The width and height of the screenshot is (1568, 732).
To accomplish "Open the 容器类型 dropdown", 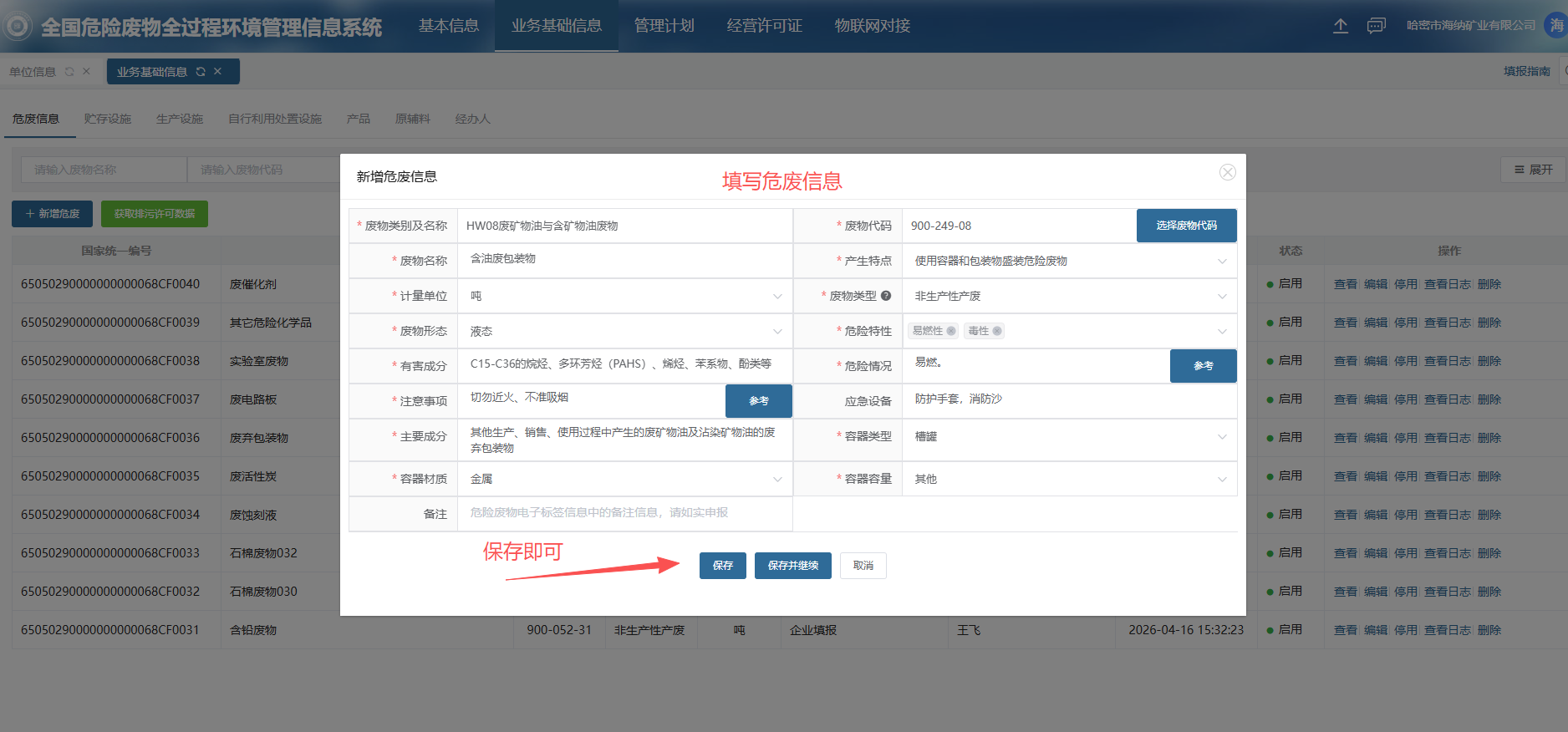I will (1222, 437).
